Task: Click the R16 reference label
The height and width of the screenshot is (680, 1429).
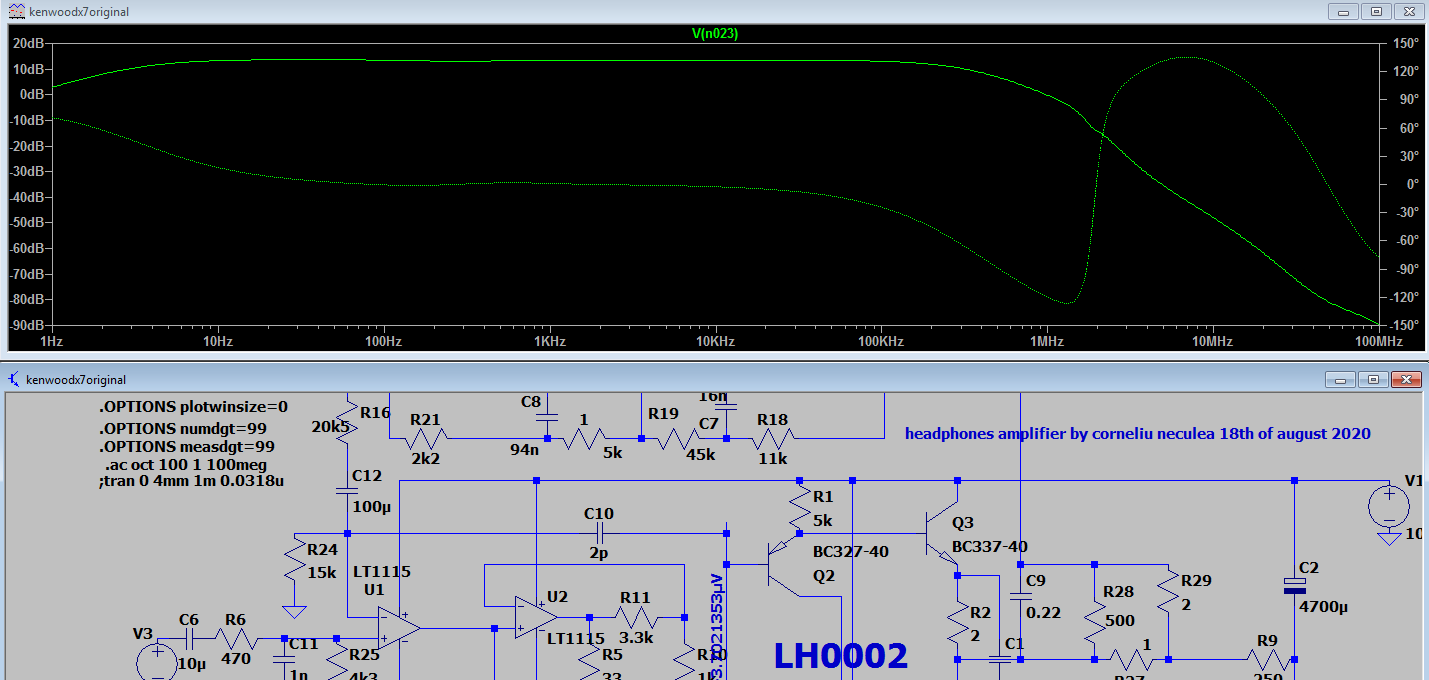Action: coord(376,412)
